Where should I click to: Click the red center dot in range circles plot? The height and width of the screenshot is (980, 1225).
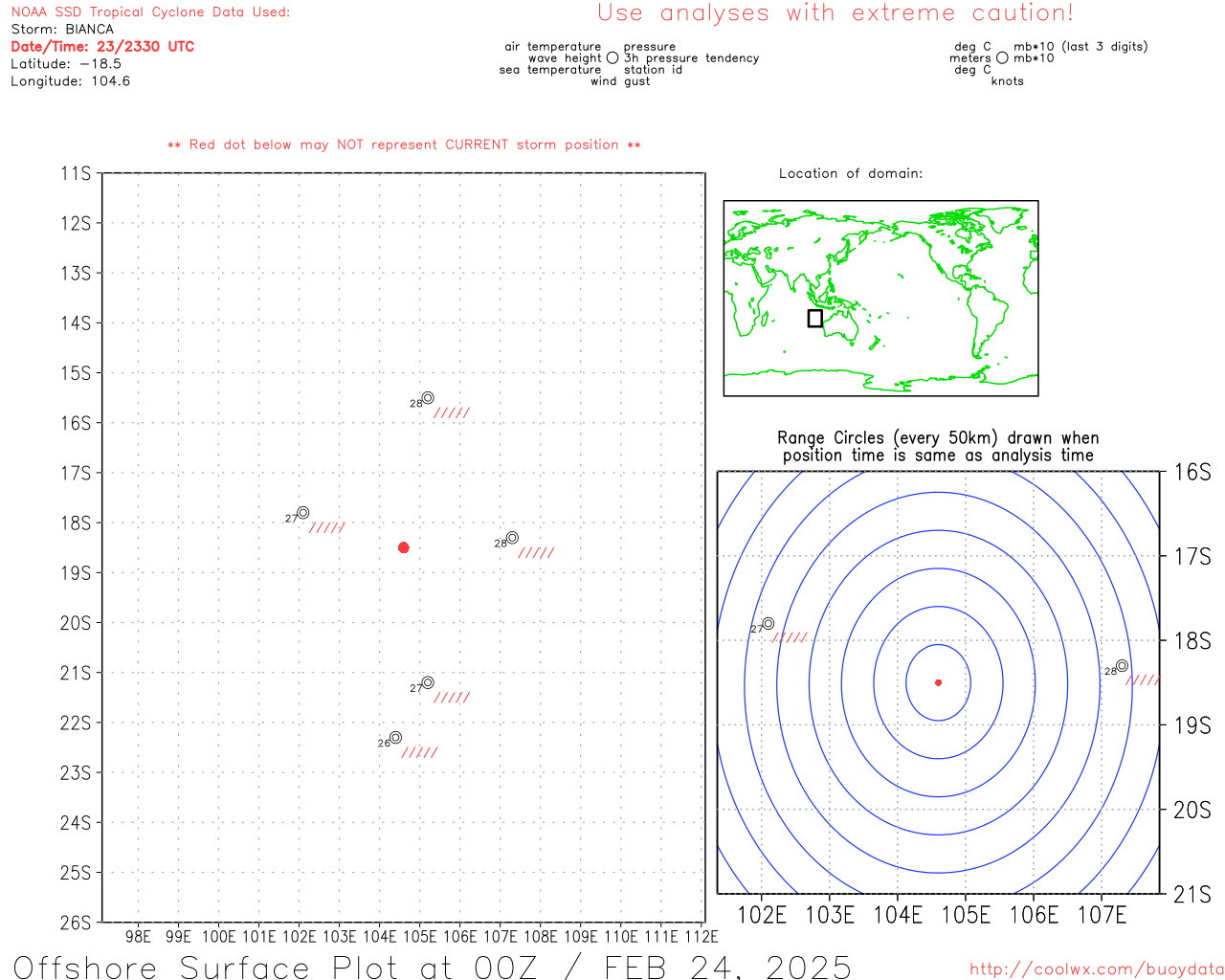click(x=938, y=682)
